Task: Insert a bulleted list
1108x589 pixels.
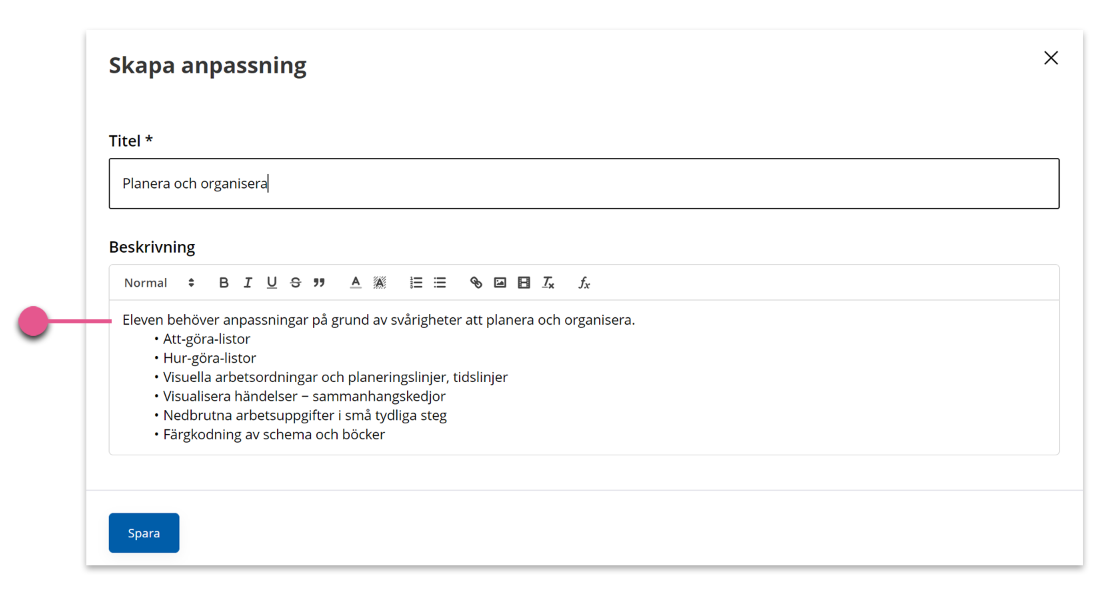Action: click(x=440, y=282)
